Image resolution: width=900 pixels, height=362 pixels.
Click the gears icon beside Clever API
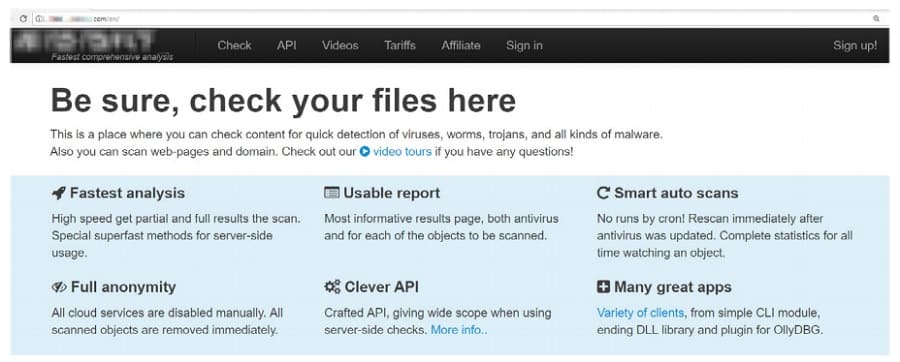point(332,287)
